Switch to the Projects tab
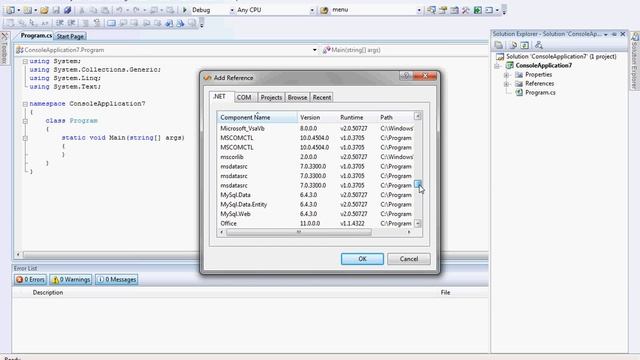640x360 pixels. tap(271, 98)
